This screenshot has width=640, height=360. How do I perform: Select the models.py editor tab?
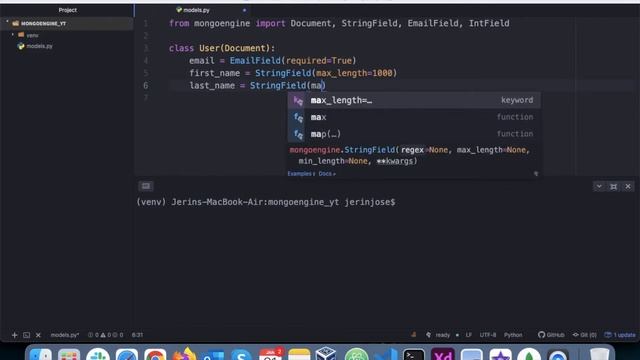196,10
